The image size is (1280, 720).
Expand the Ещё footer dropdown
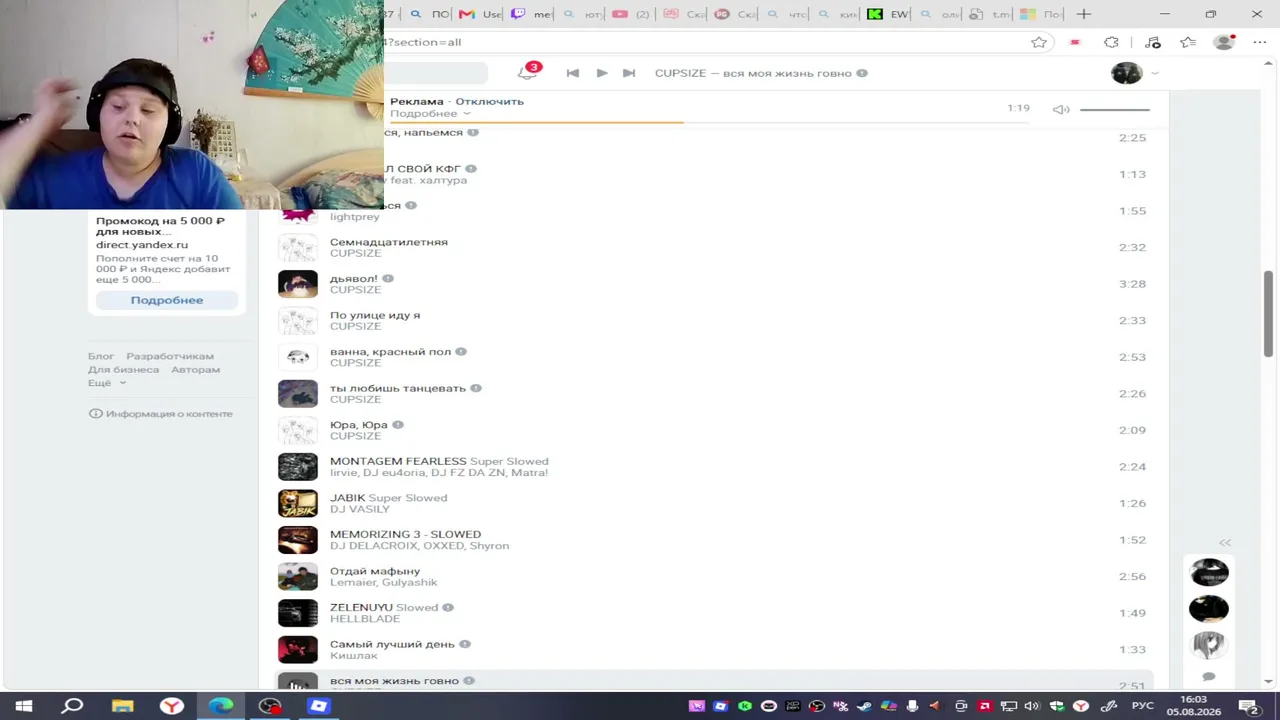tap(107, 383)
